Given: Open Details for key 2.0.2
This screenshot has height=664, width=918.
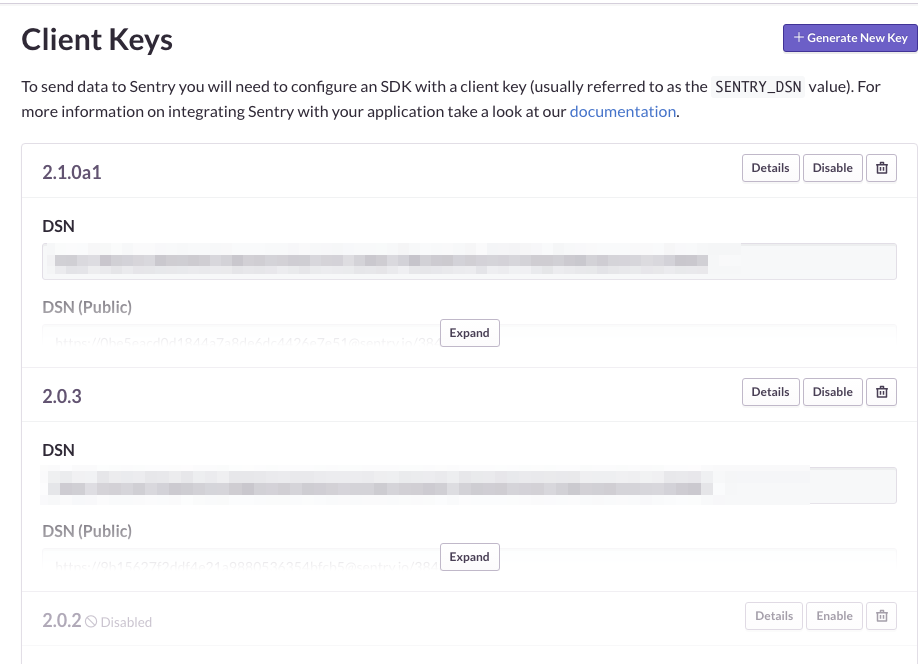Looking at the screenshot, I should 773,615.
